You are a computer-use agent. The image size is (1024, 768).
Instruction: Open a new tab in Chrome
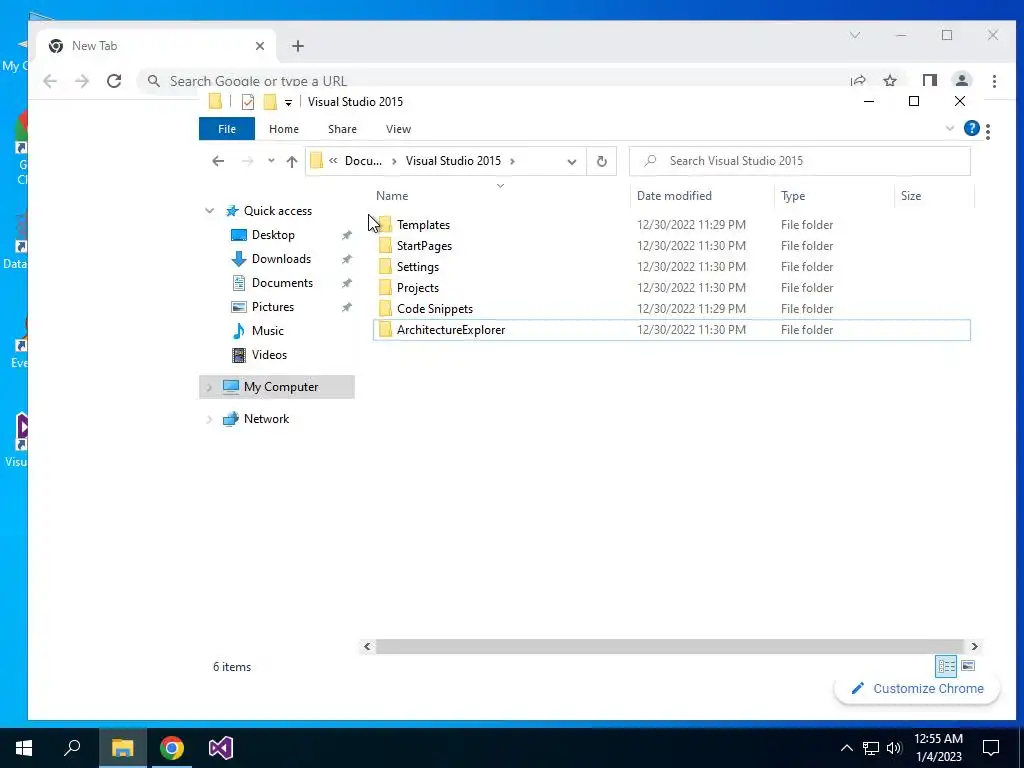(298, 46)
